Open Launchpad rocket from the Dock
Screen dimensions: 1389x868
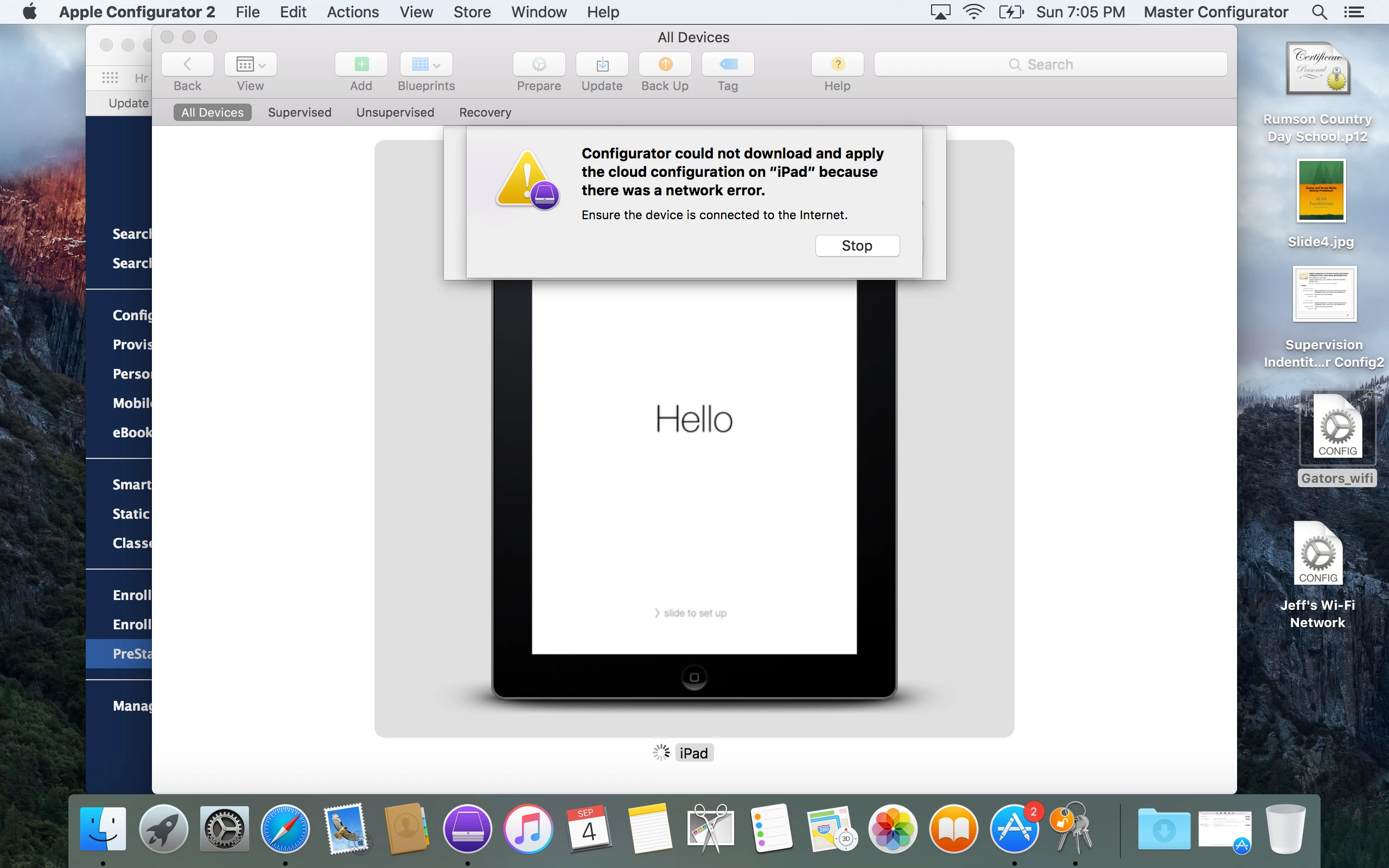pos(163,828)
